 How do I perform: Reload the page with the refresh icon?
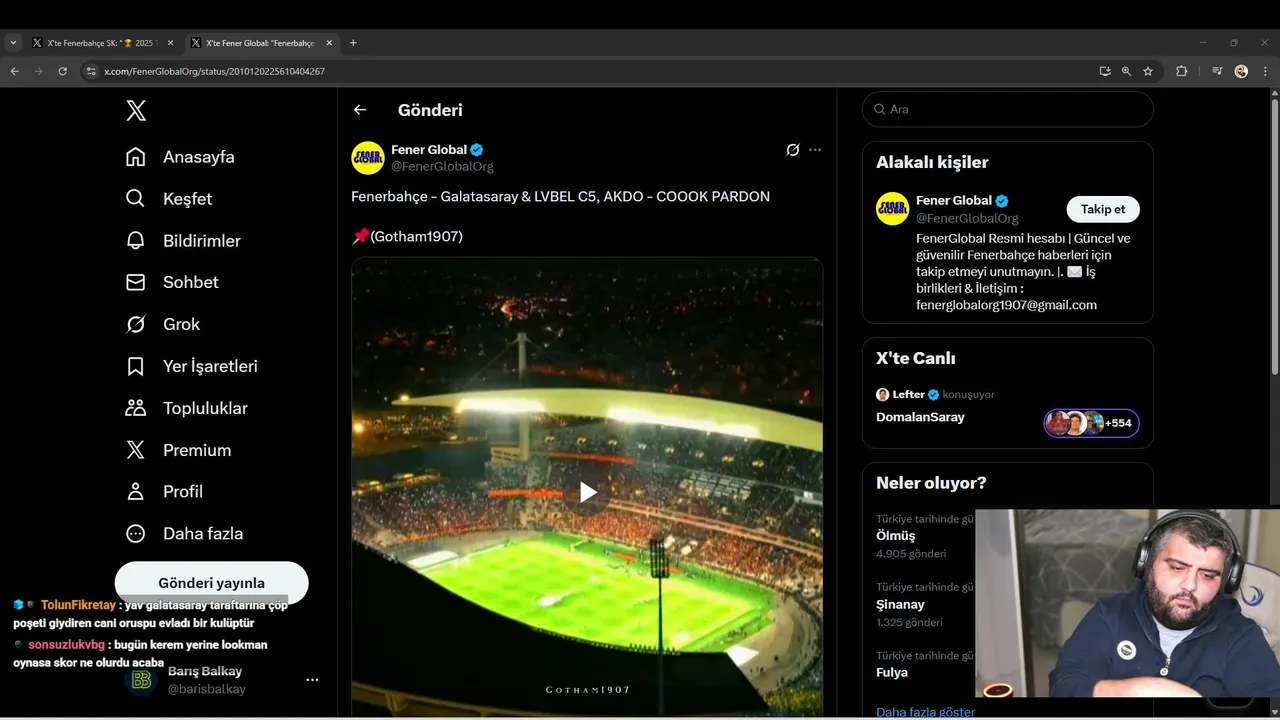[x=62, y=71]
